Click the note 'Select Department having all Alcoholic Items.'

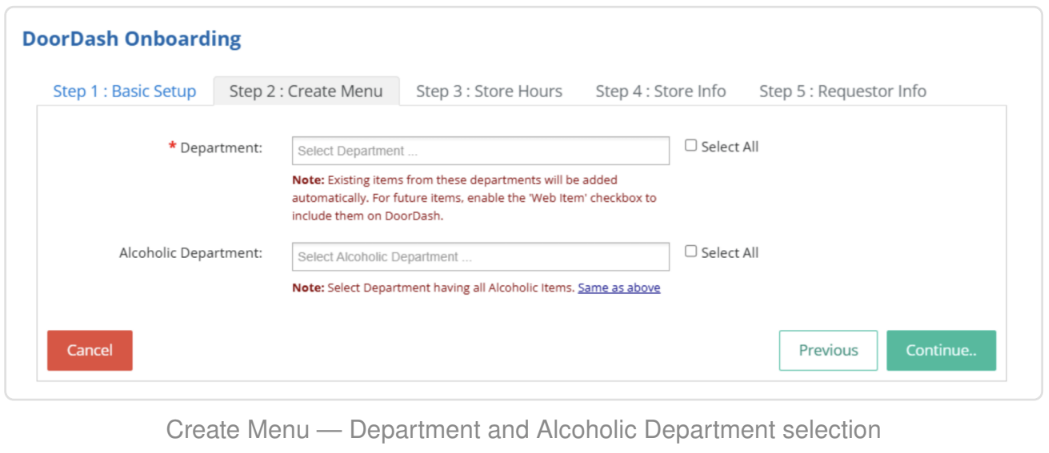(x=434, y=288)
